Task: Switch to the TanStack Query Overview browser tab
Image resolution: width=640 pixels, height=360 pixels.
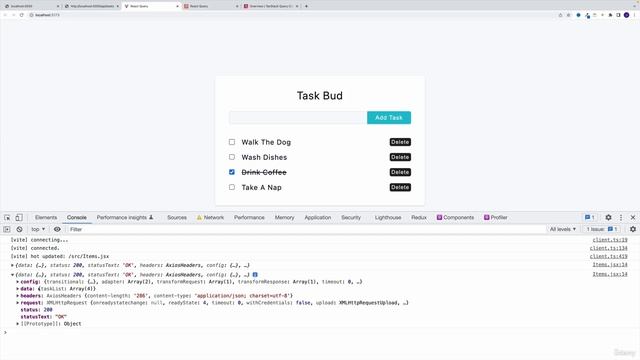Action: [x=271, y=6]
